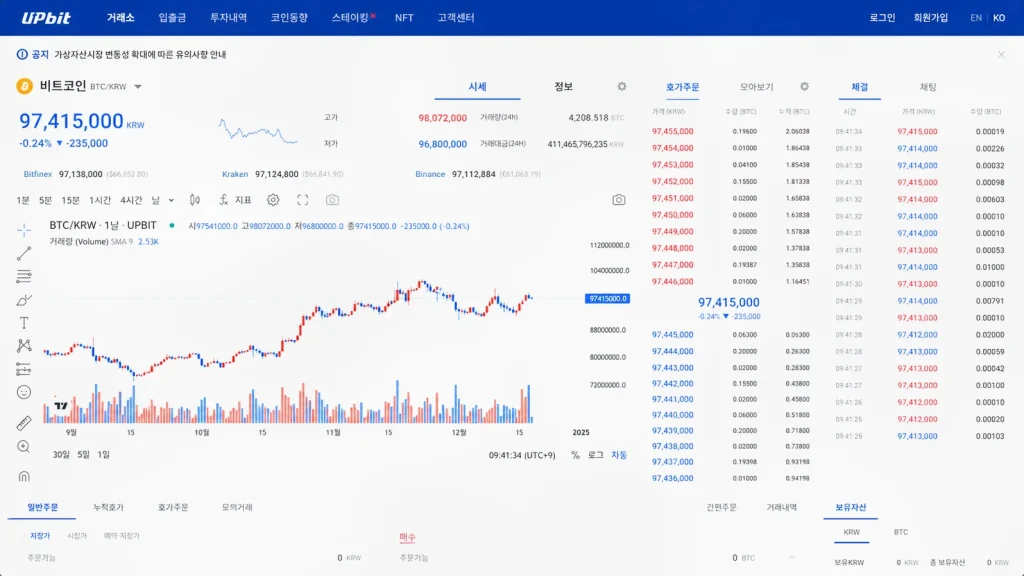Enter fullscreen chart mode
The width and height of the screenshot is (1024, 576).
click(302, 200)
